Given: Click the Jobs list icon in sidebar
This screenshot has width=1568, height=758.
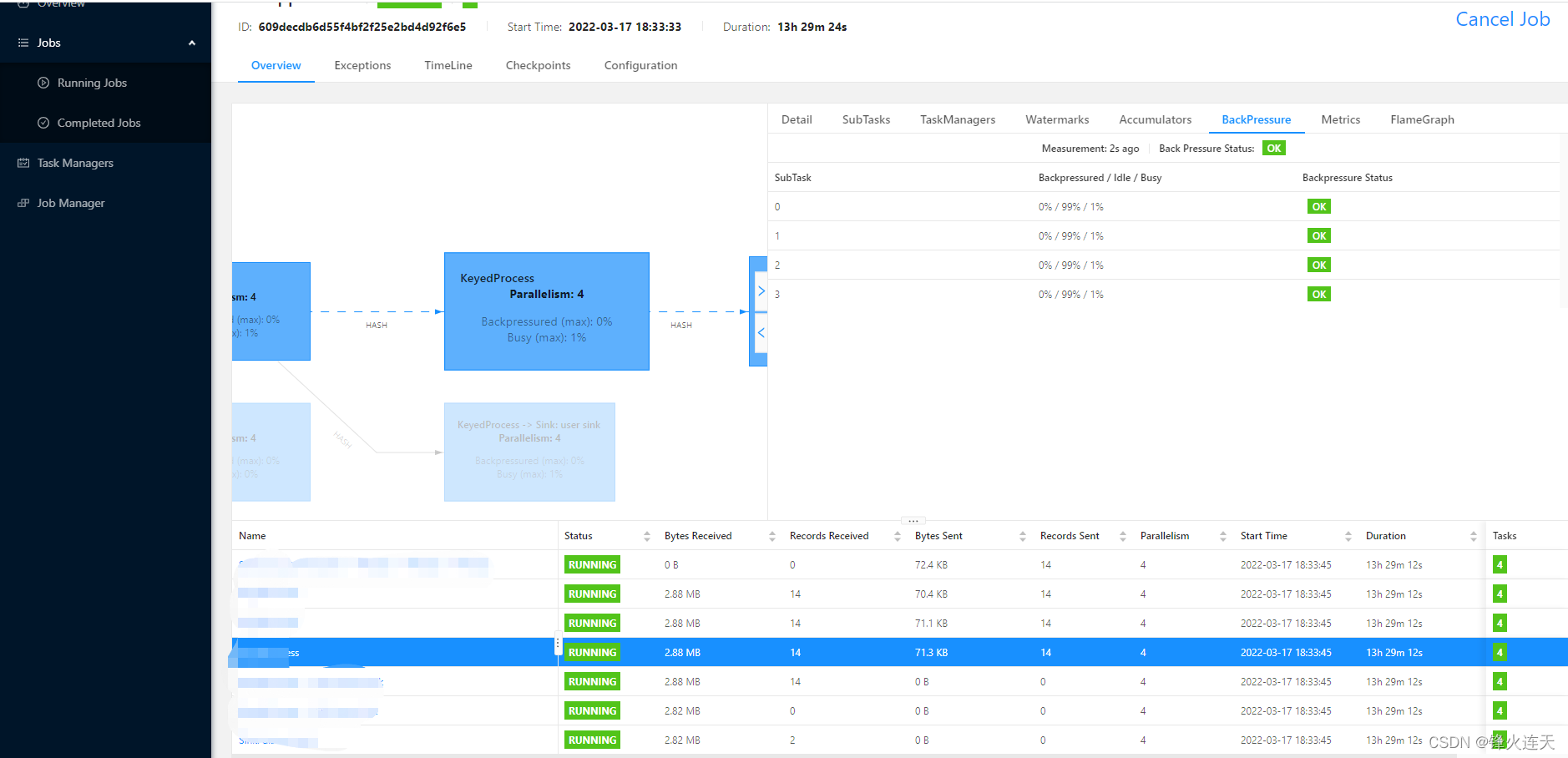Looking at the screenshot, I should pyautogui.click(x=23, y=43).
